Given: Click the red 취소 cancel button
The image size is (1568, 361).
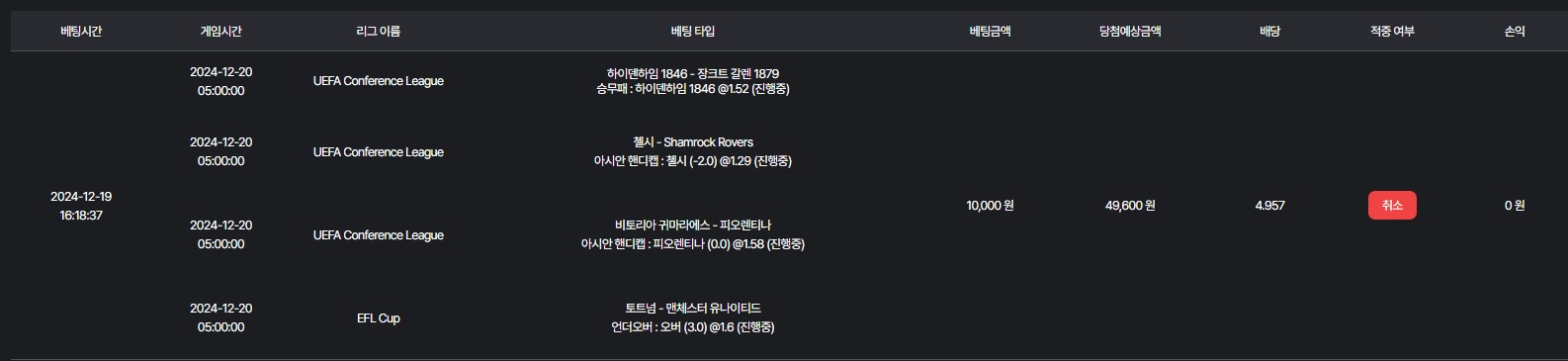Looking at the screenshot, I should (1392, 206).
